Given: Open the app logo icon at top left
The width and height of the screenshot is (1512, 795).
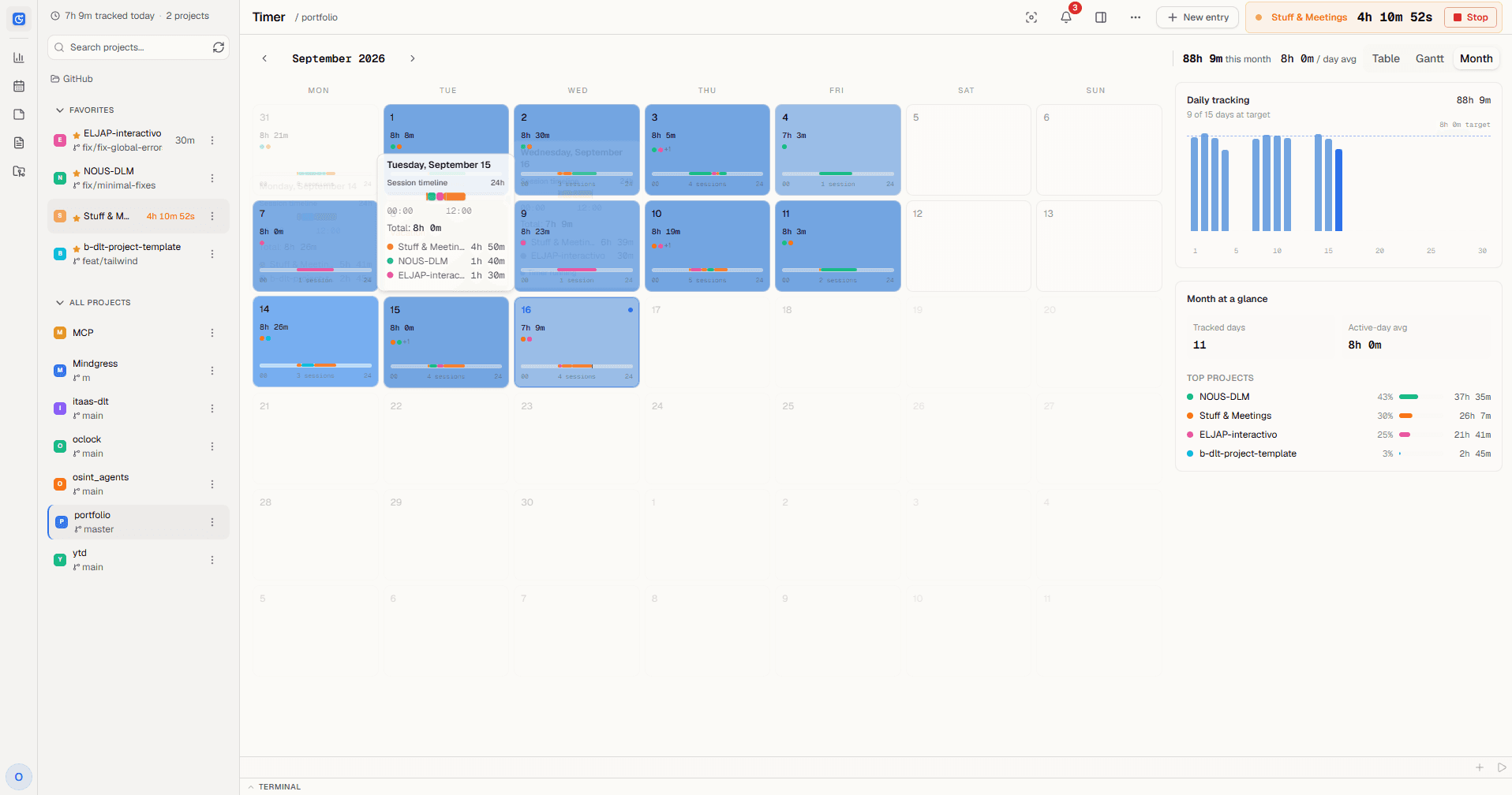Looking at the screenshot, I should [19, 19].
